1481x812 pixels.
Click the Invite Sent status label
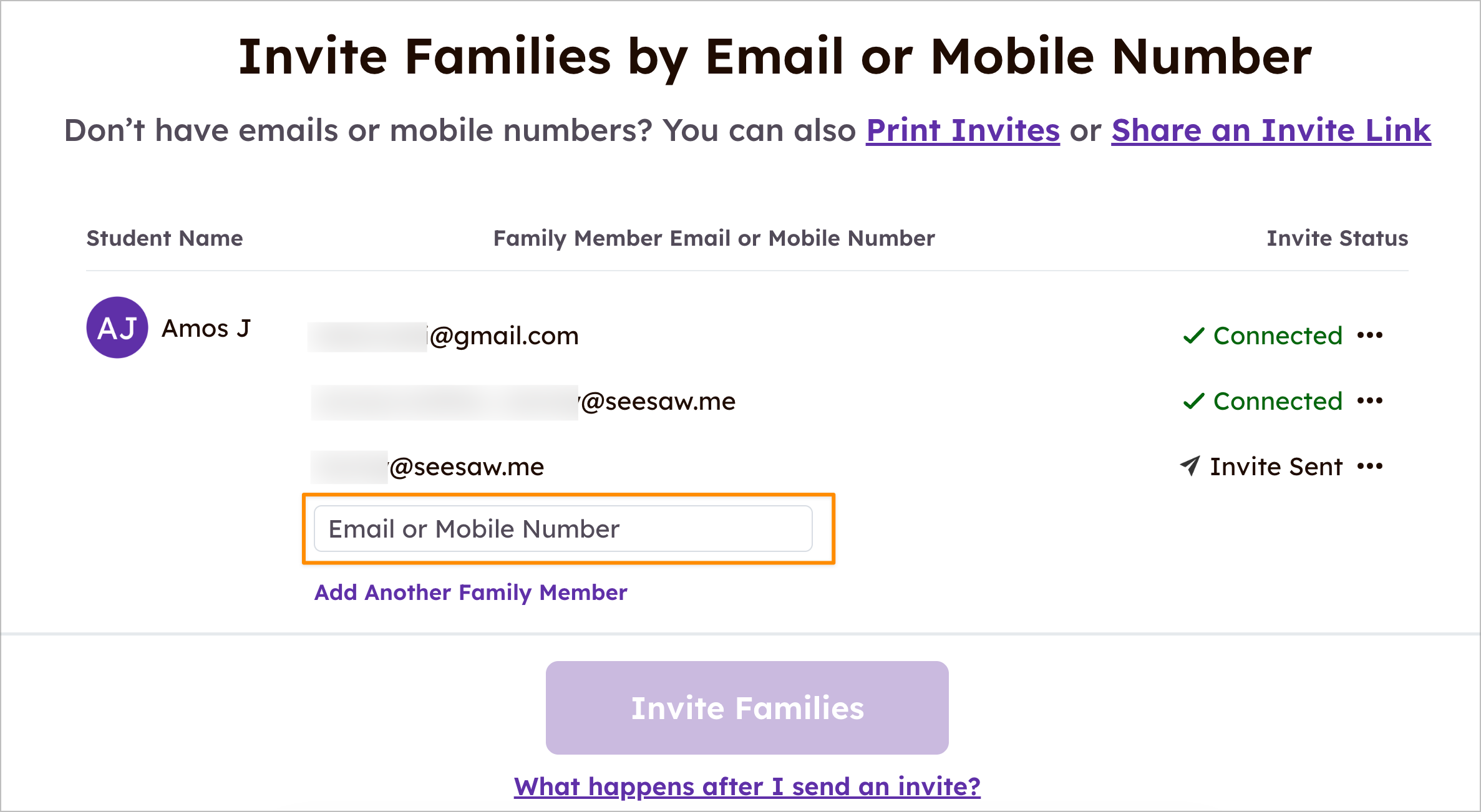pyautogui.click(x=1276, y=466)
